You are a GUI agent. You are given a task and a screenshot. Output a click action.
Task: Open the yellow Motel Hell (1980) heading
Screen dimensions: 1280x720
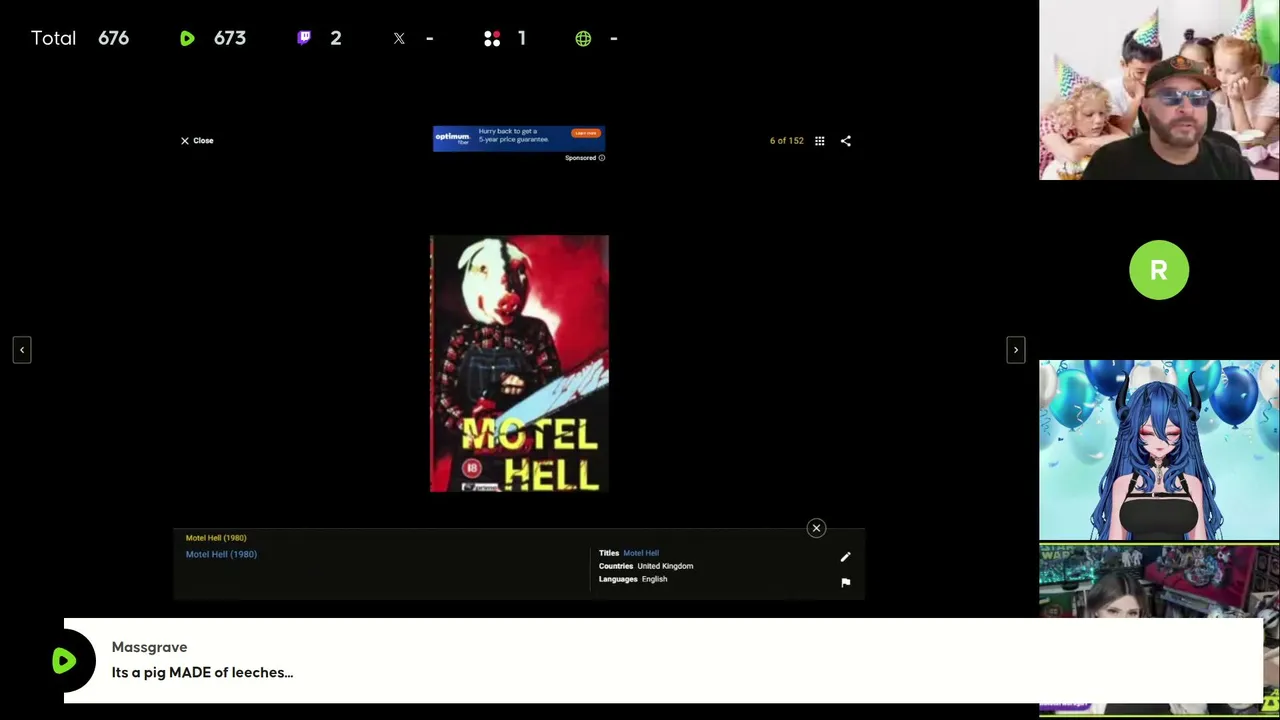216,538
